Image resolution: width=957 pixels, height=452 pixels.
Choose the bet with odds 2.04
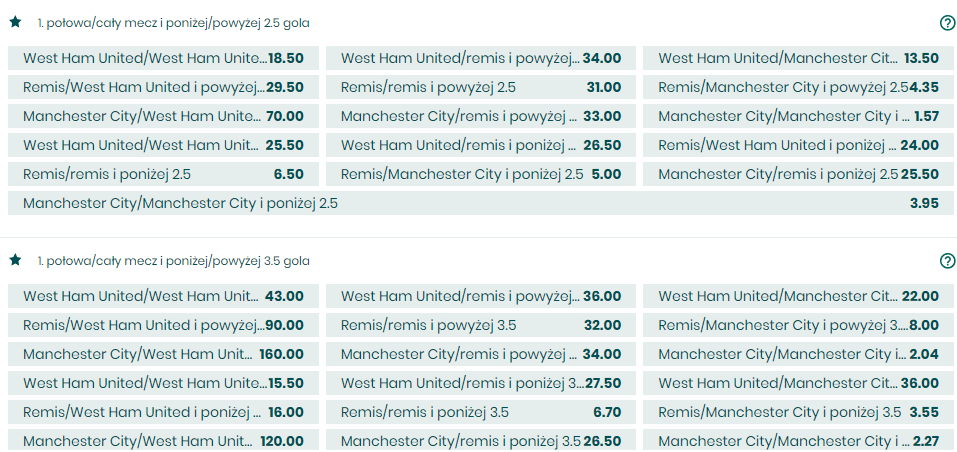[x=798, y=354]
